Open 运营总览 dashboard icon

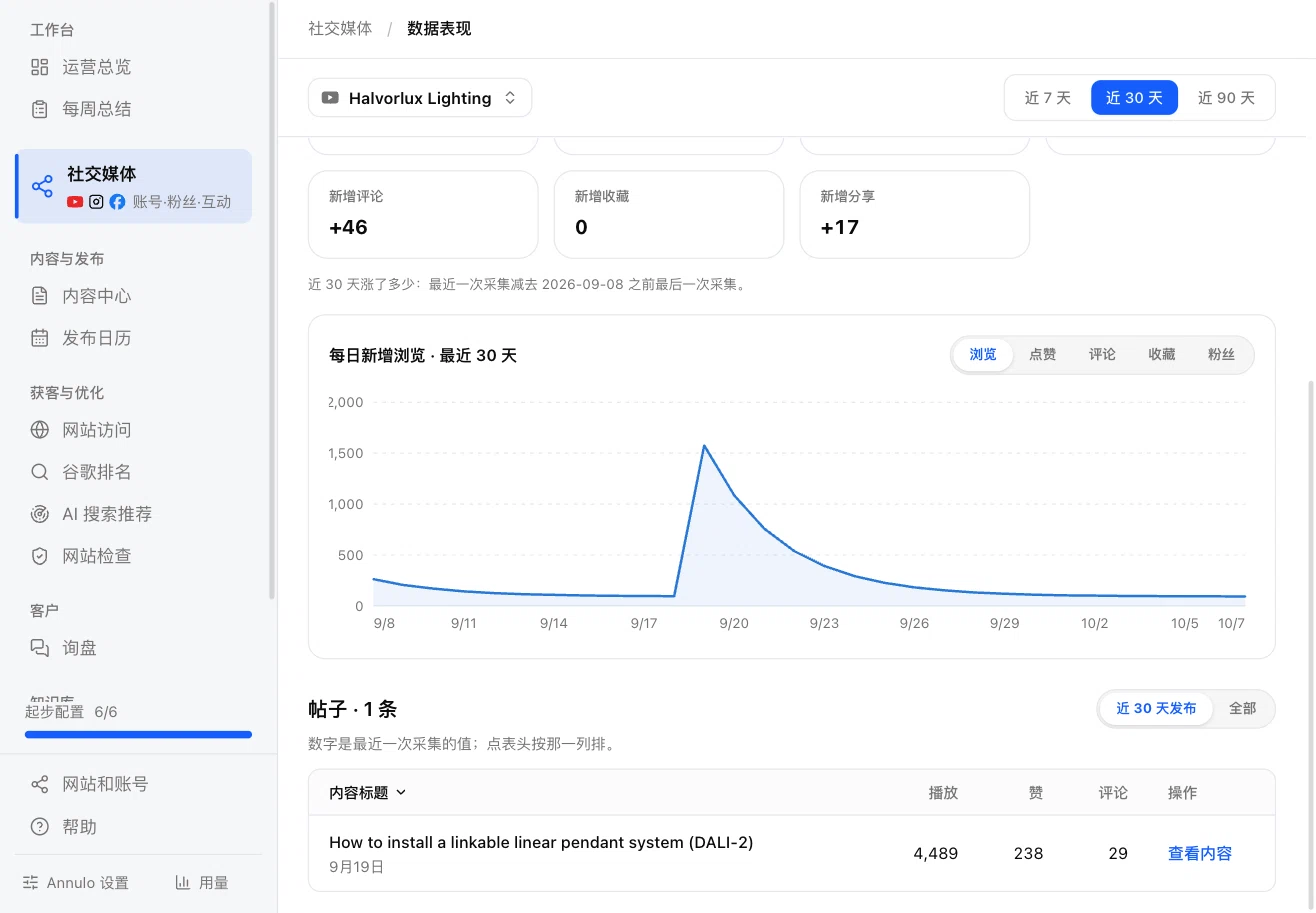(x=40, y=67)
